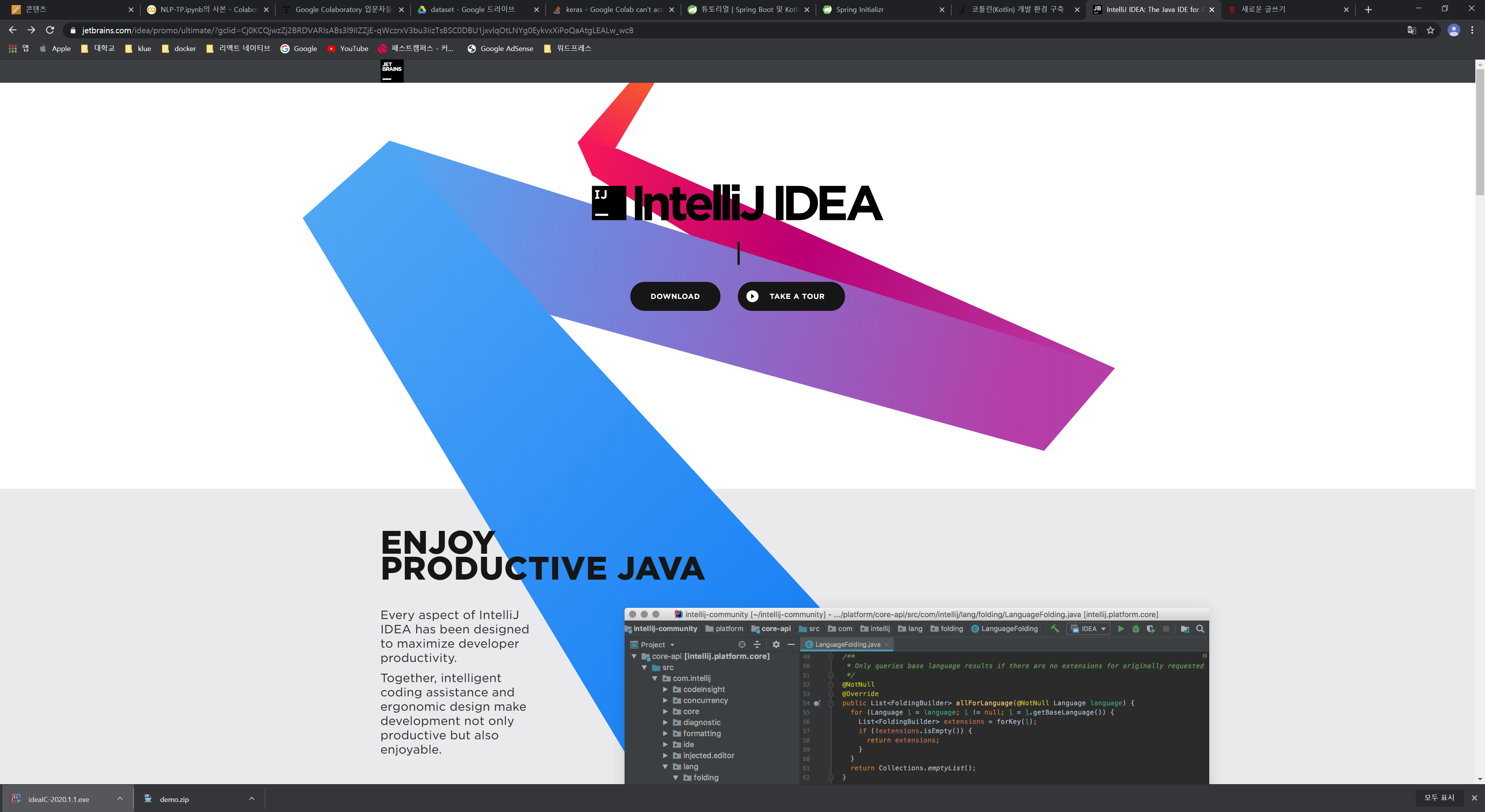
Task: Open the Google Translate page icon
Action: pyautogui.click(x=1411, y=30)
